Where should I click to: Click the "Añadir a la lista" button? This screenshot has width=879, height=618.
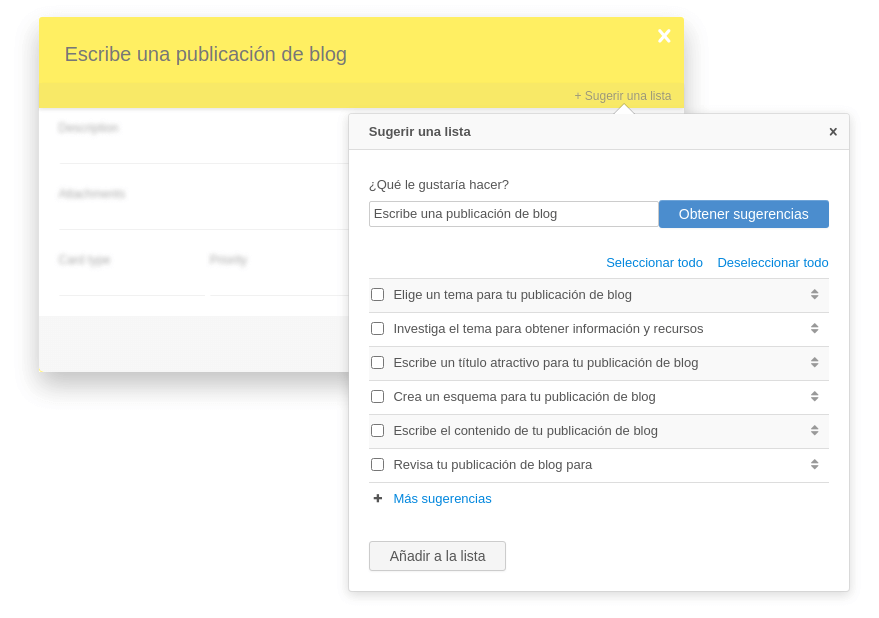pyautogui.click(x=437, y=556)
